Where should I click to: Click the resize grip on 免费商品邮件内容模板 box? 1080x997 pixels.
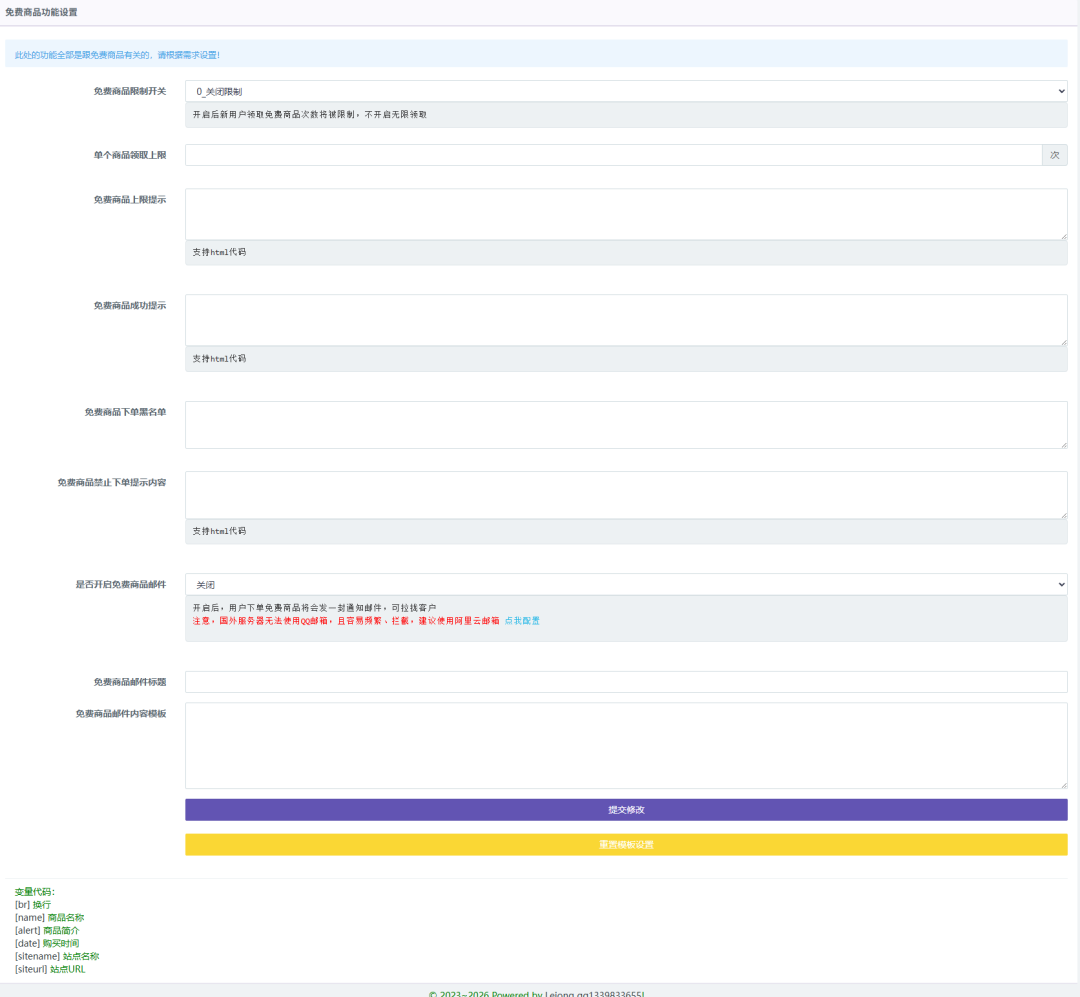tap(1063, 784)
